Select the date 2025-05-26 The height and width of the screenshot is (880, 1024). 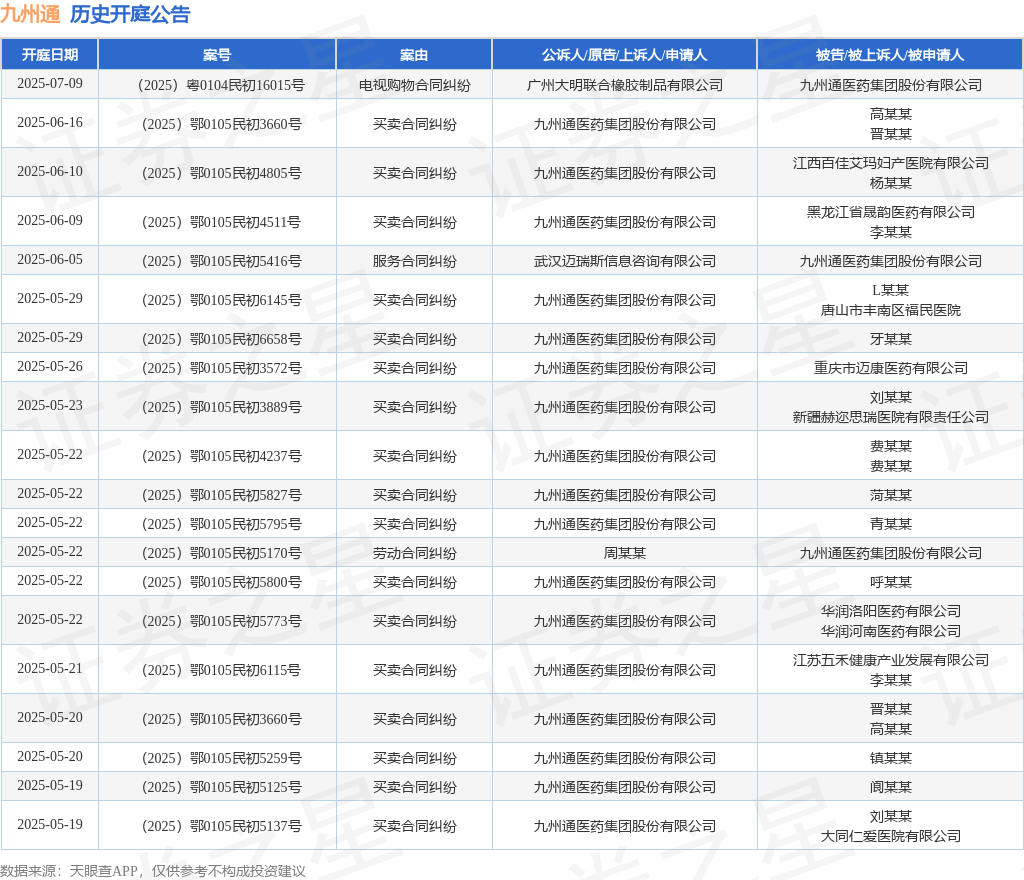[x=50, y=367]
